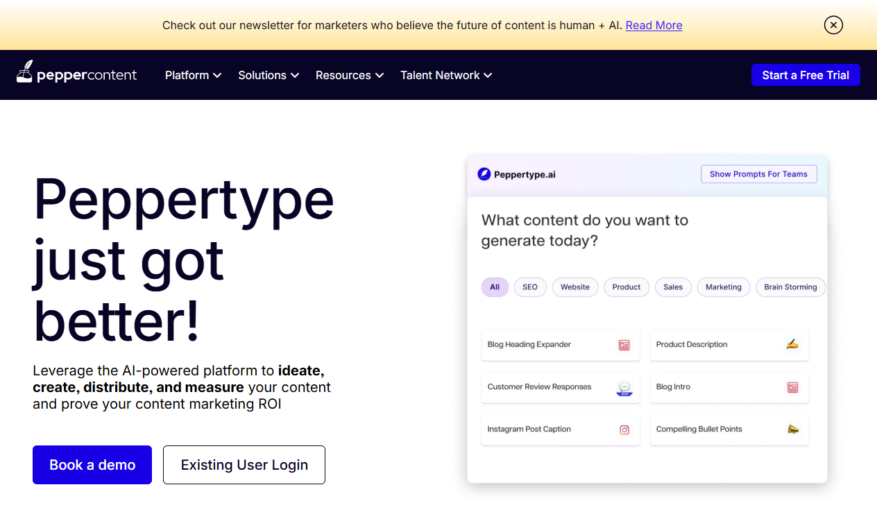The height and width of the screenshot is (528, 877).
Task: Open the Platform navigation menu
Action: 193,75
